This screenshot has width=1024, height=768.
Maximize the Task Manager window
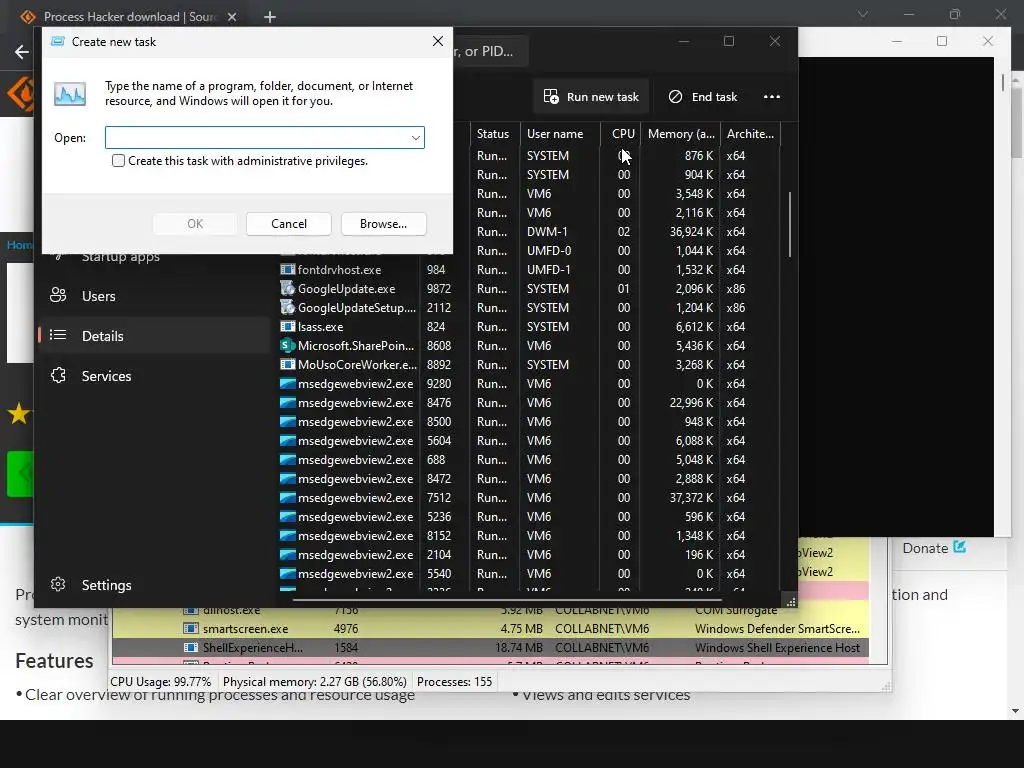coord(729,41)
